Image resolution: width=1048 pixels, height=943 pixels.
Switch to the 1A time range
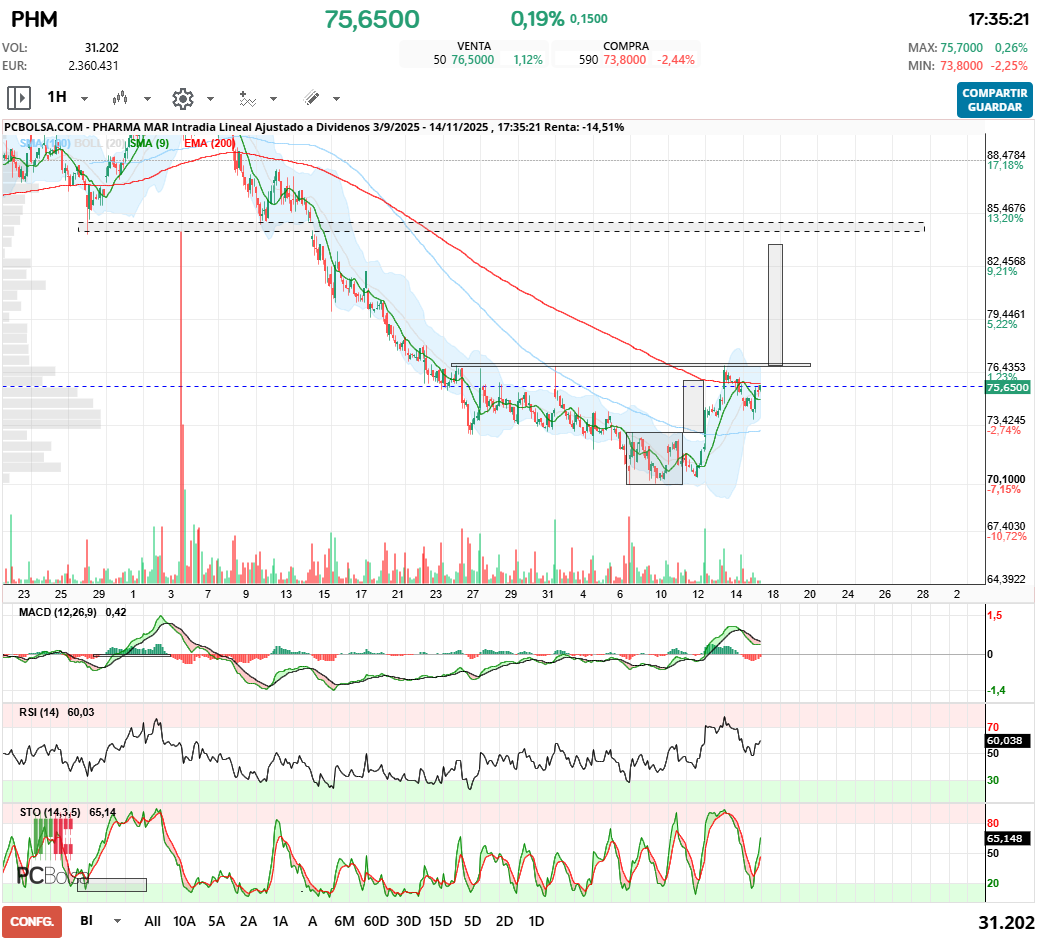click(280, 921)
